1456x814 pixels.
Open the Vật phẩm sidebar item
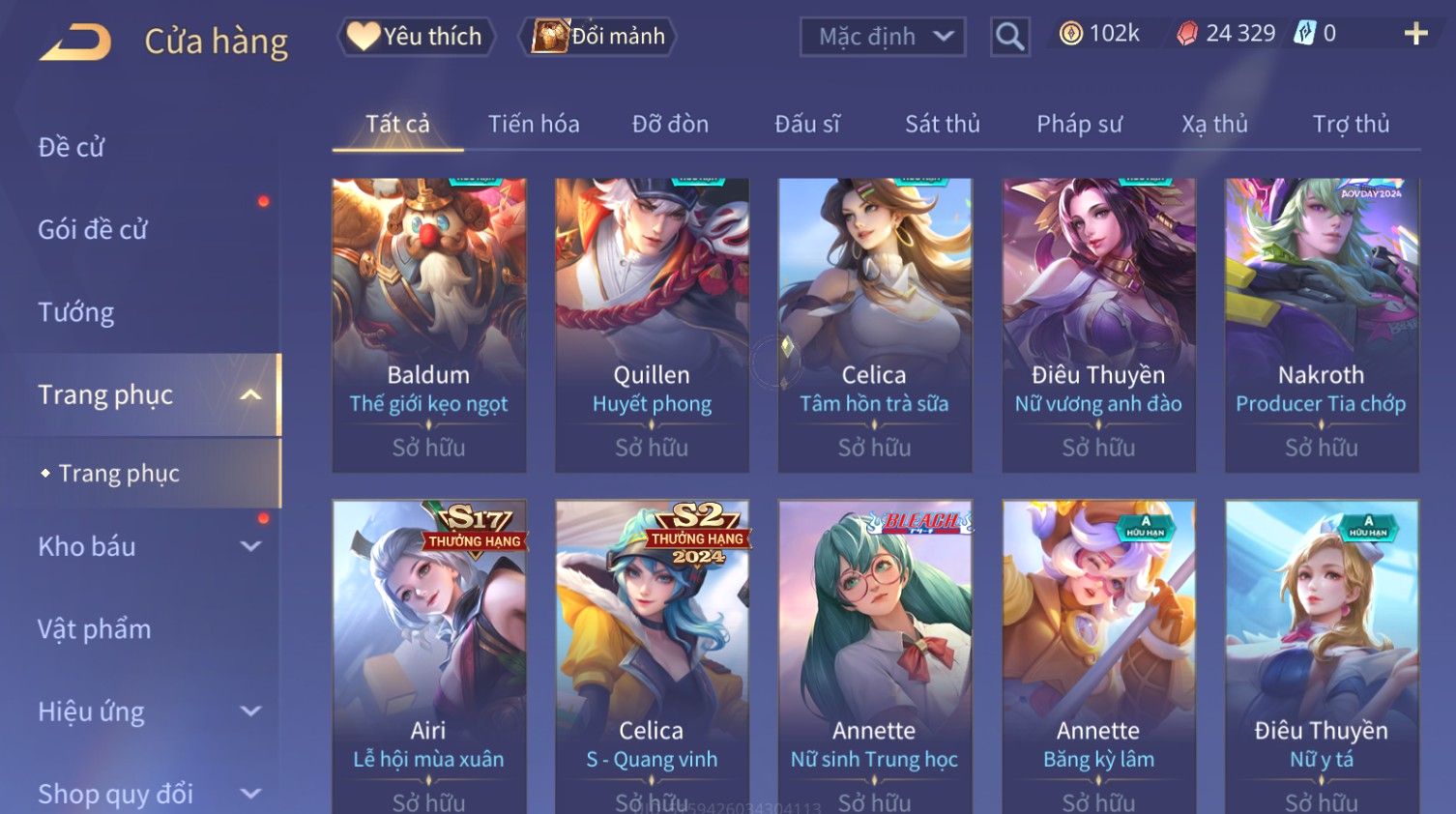tap(95, 629)
